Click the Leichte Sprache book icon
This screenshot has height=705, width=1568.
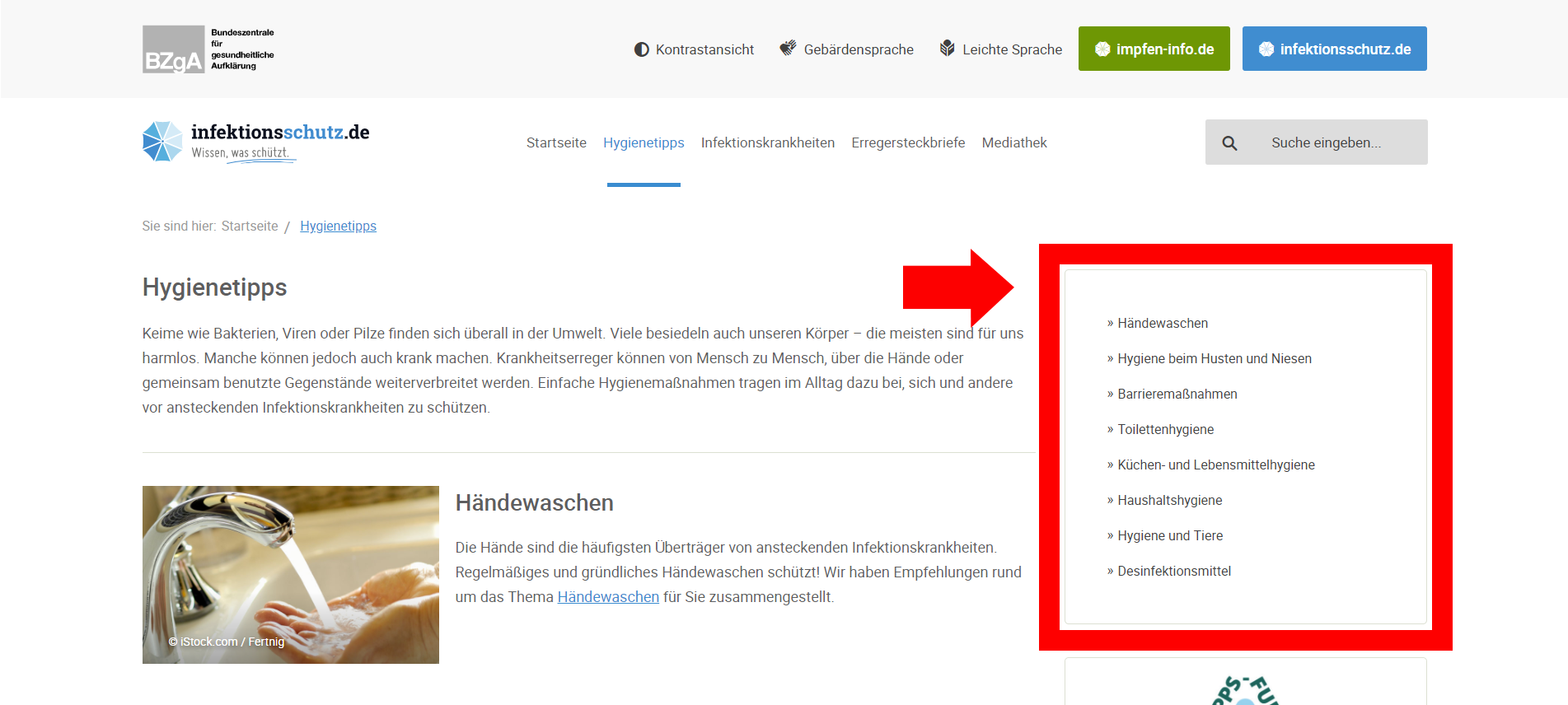948,49
